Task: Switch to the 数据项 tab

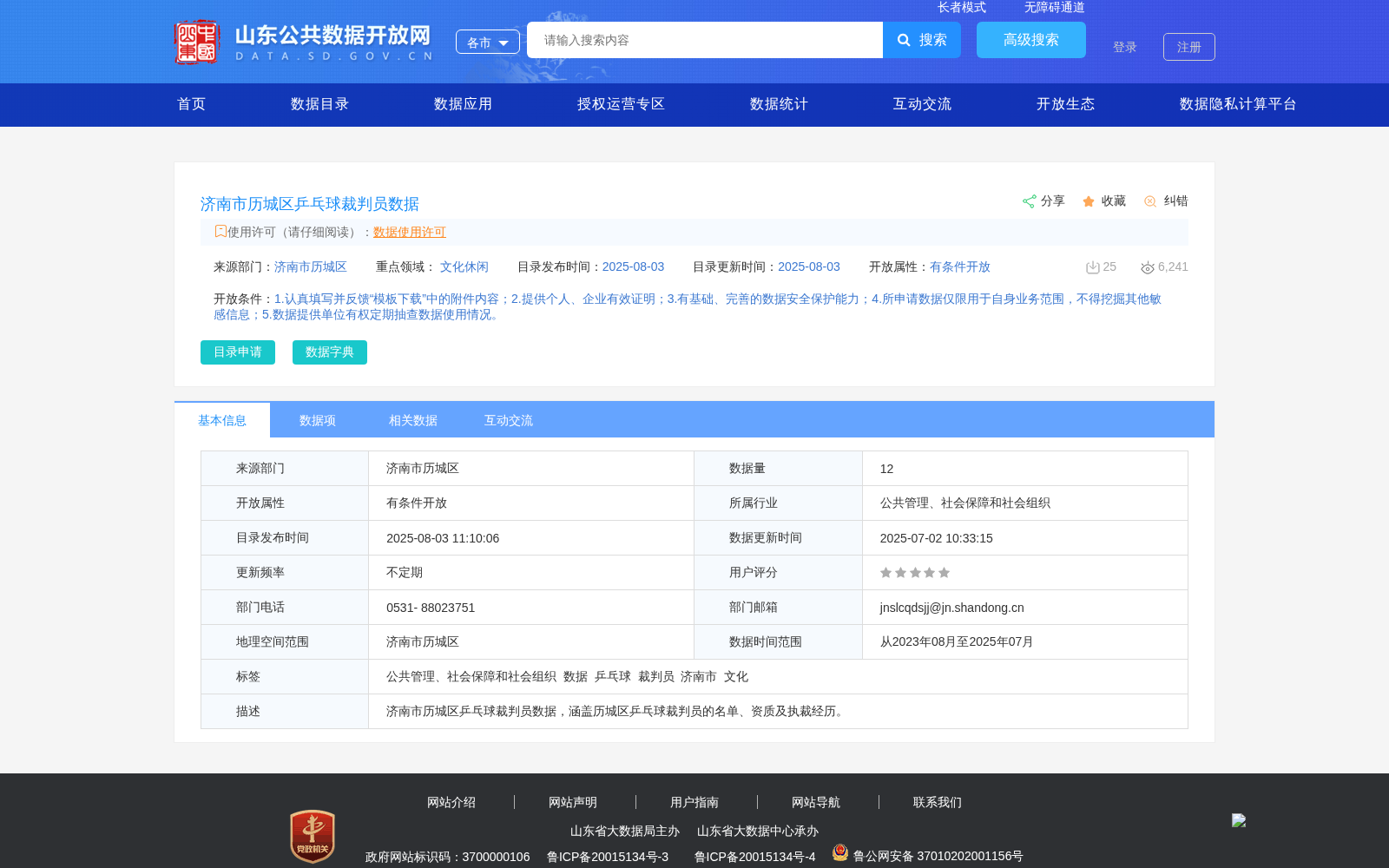Action: point(318,420)
